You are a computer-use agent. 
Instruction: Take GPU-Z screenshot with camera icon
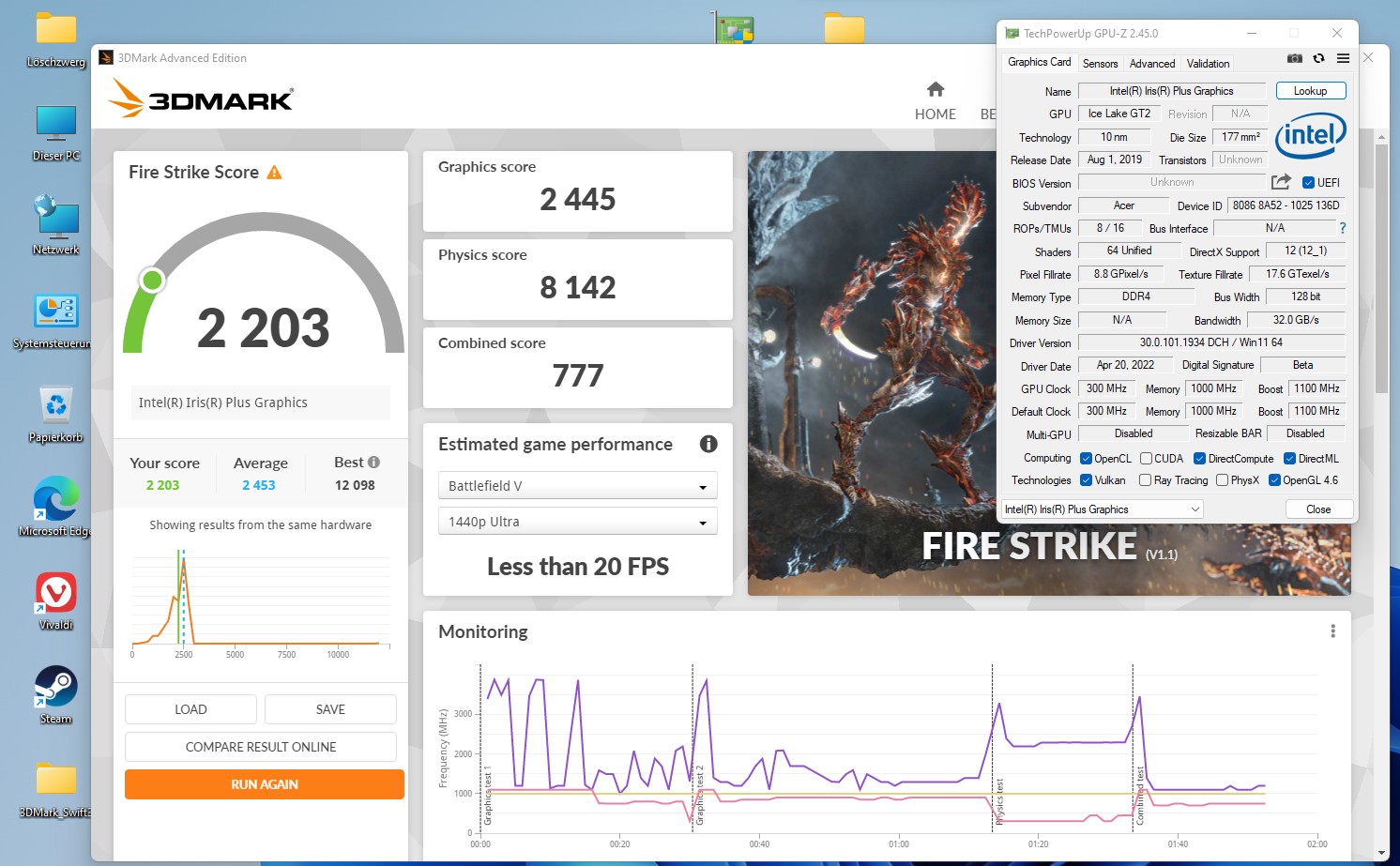pos(1294,58)
